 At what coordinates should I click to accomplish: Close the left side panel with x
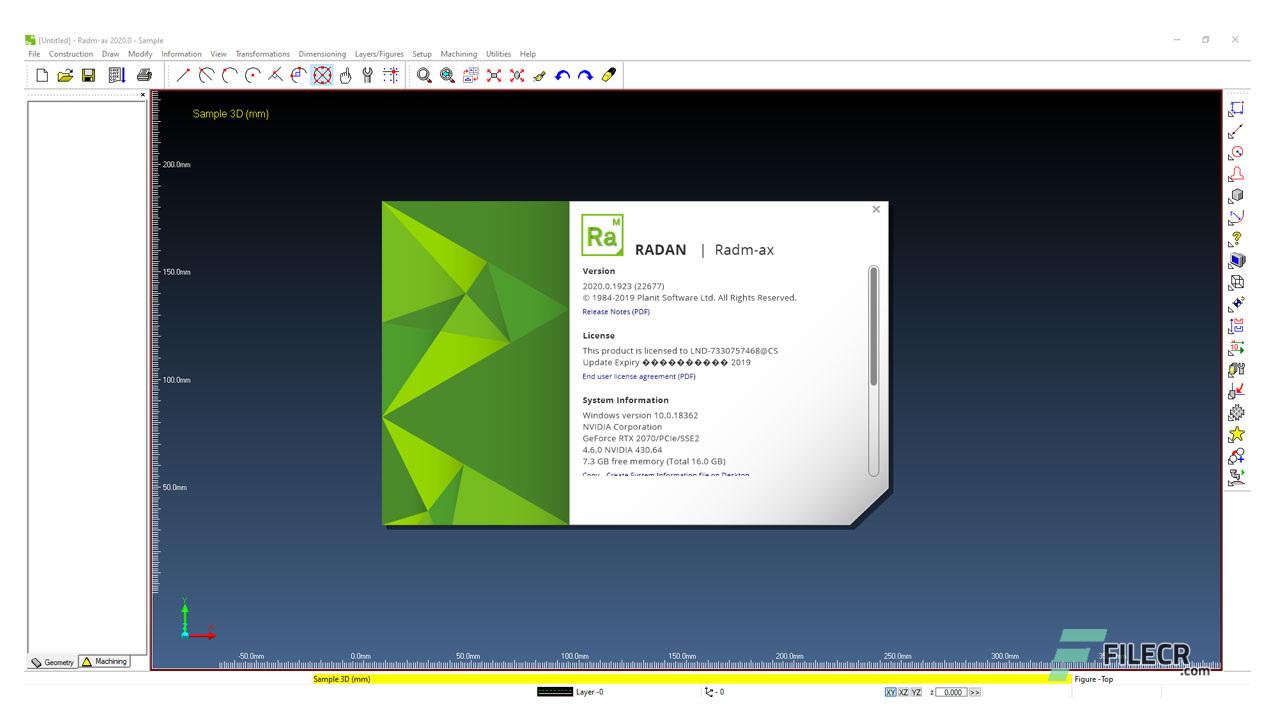tap(143, 95)
